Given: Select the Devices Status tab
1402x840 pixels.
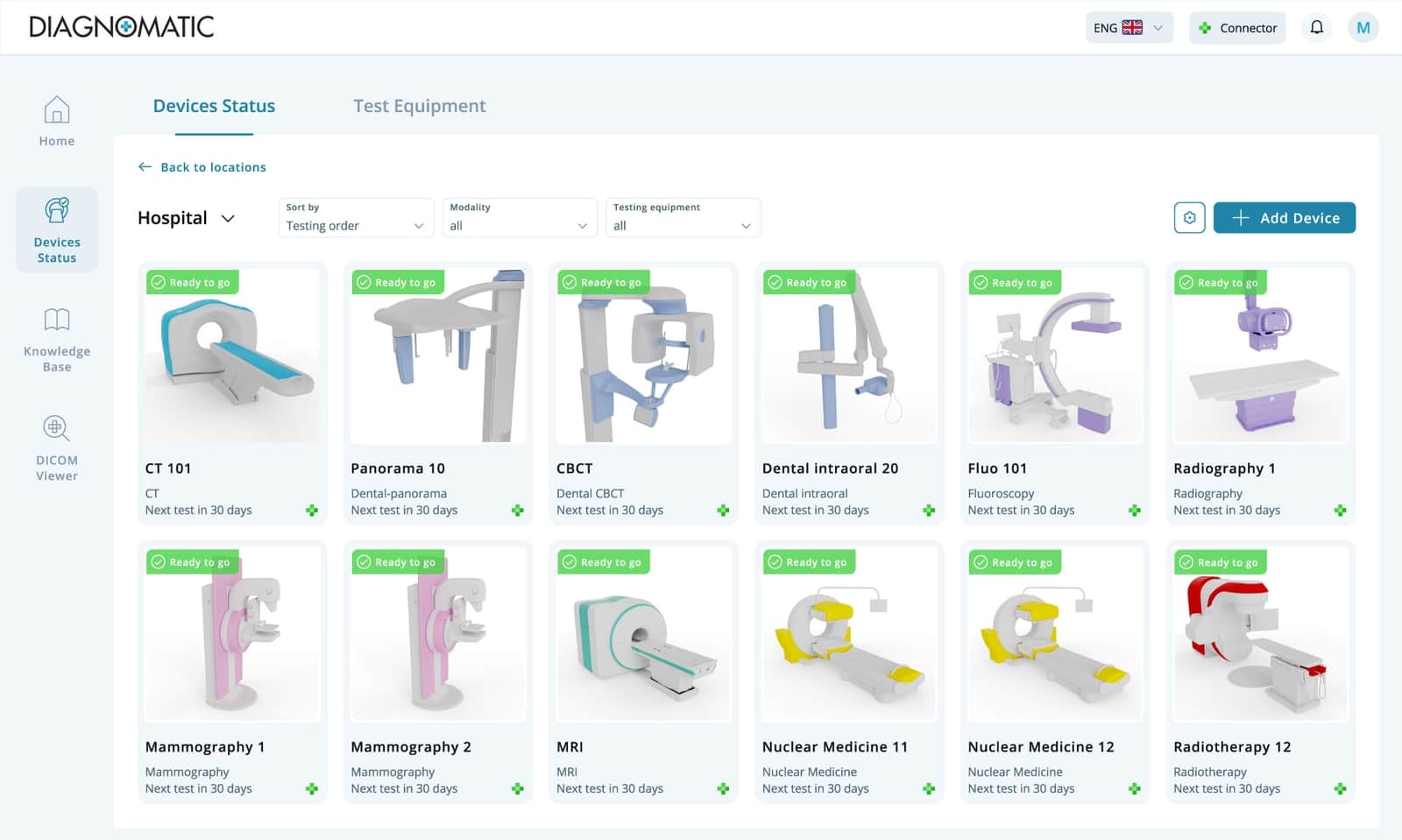Looking at the screenshot, I should (x=214, y=105).
